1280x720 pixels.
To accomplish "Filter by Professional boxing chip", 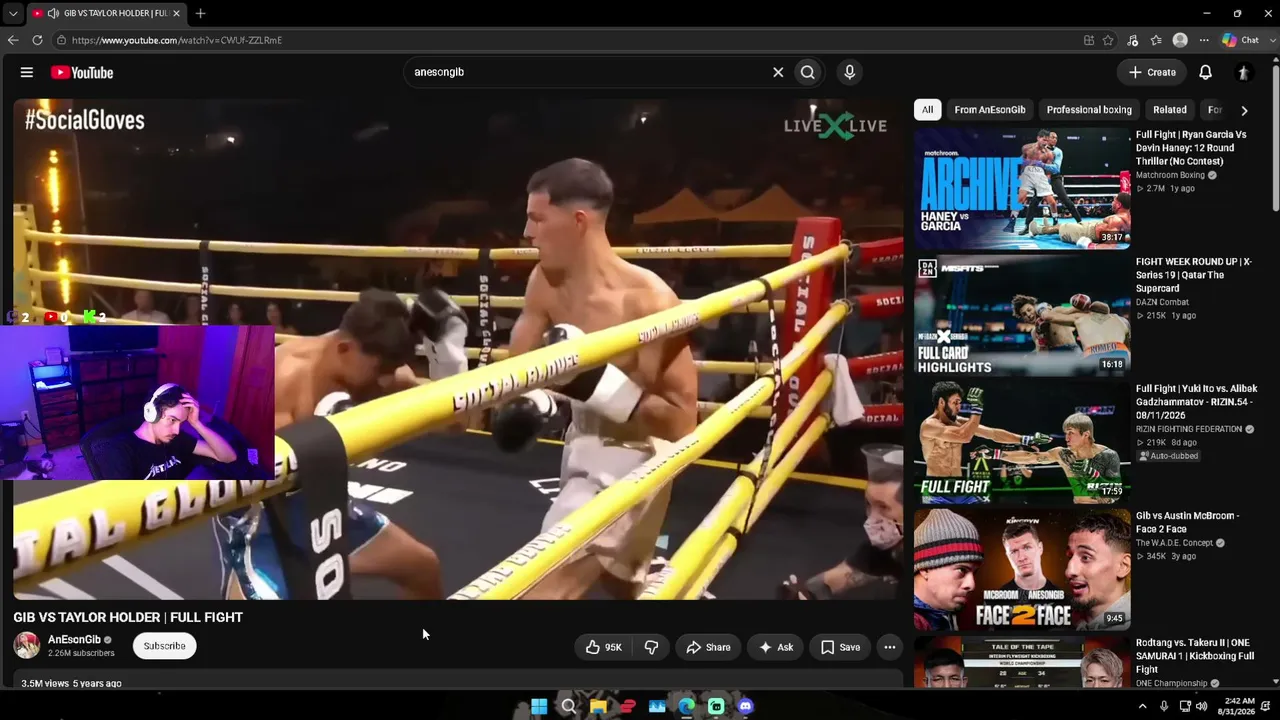I will click(x=1089, y=110).
